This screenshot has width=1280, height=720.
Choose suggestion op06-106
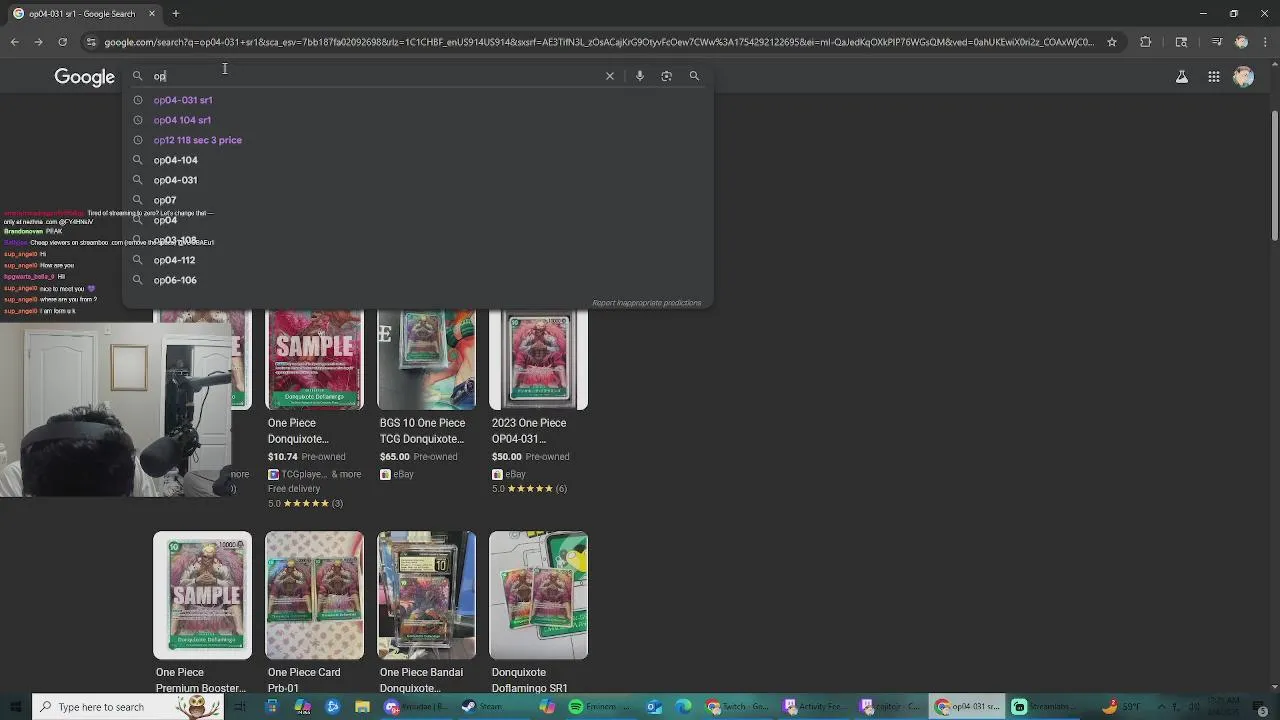(175, 280)
